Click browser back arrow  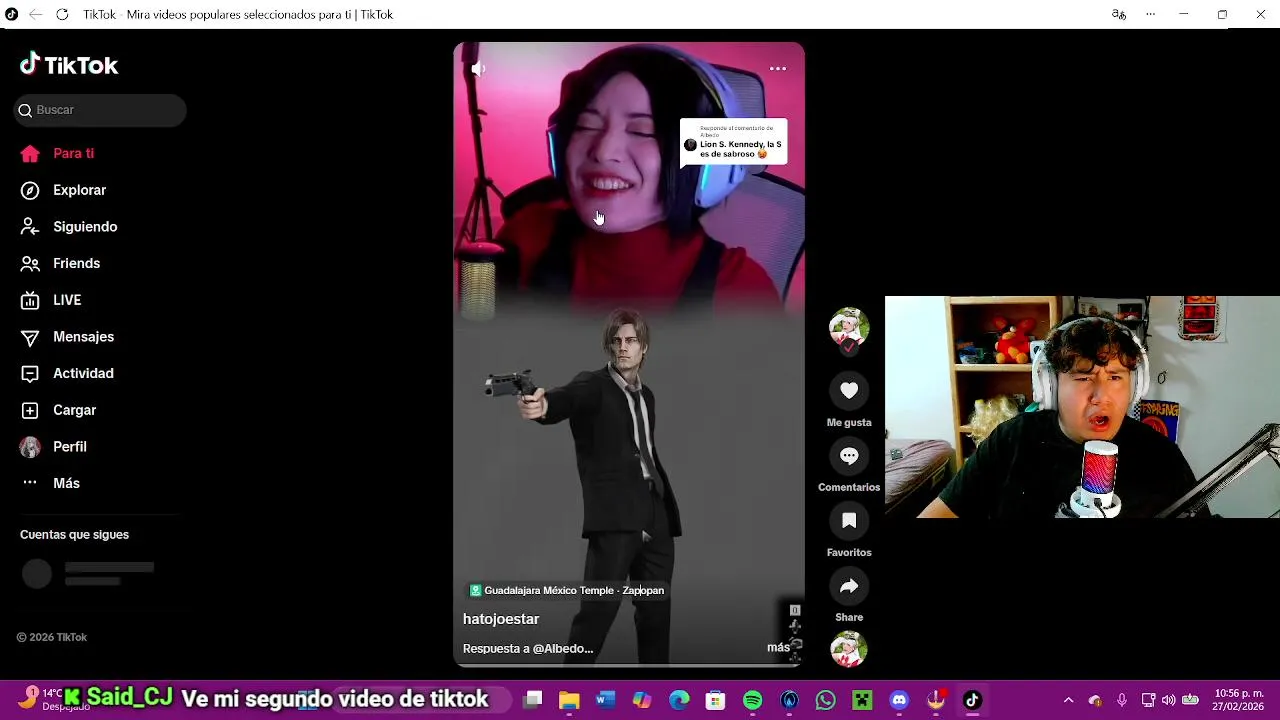pos(36,14)
